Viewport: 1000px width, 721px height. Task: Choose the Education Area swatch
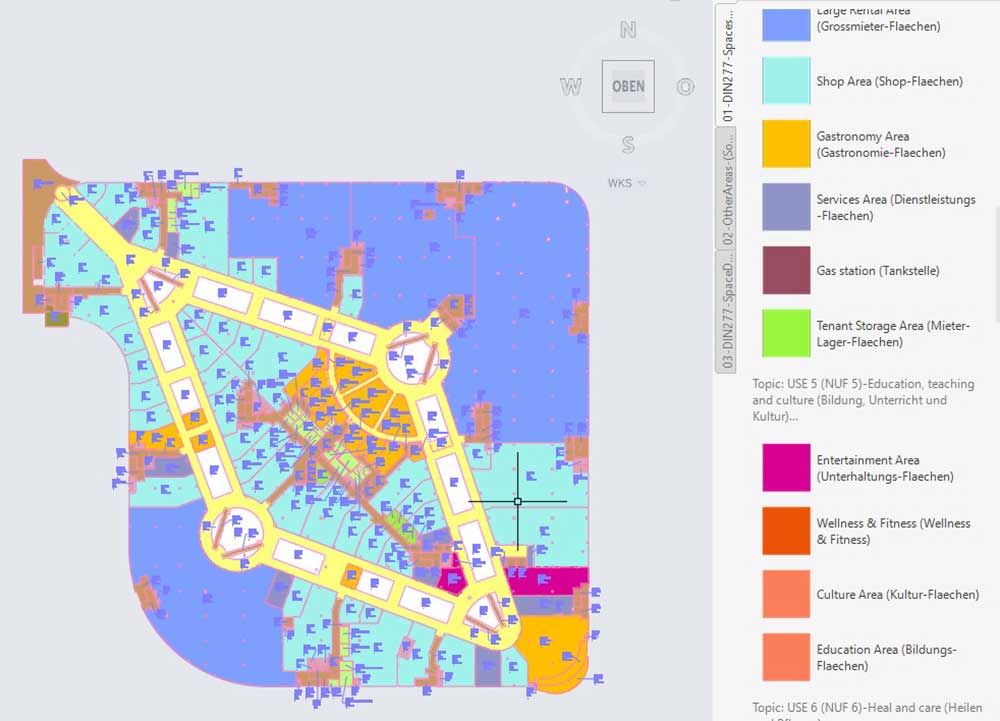(786, 657)
